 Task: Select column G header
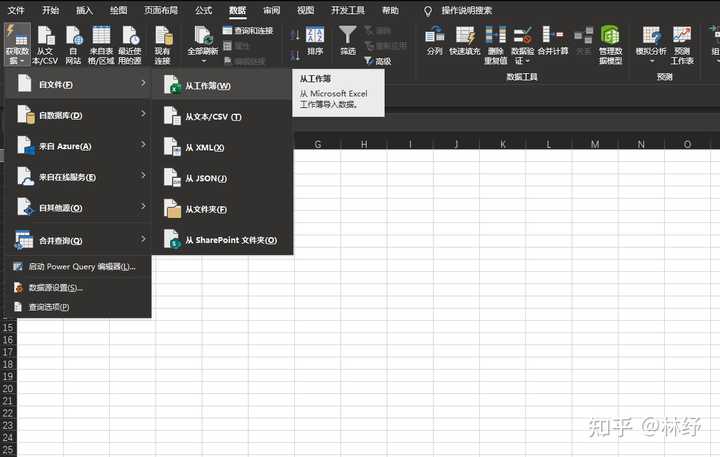(x=317, y=144)
